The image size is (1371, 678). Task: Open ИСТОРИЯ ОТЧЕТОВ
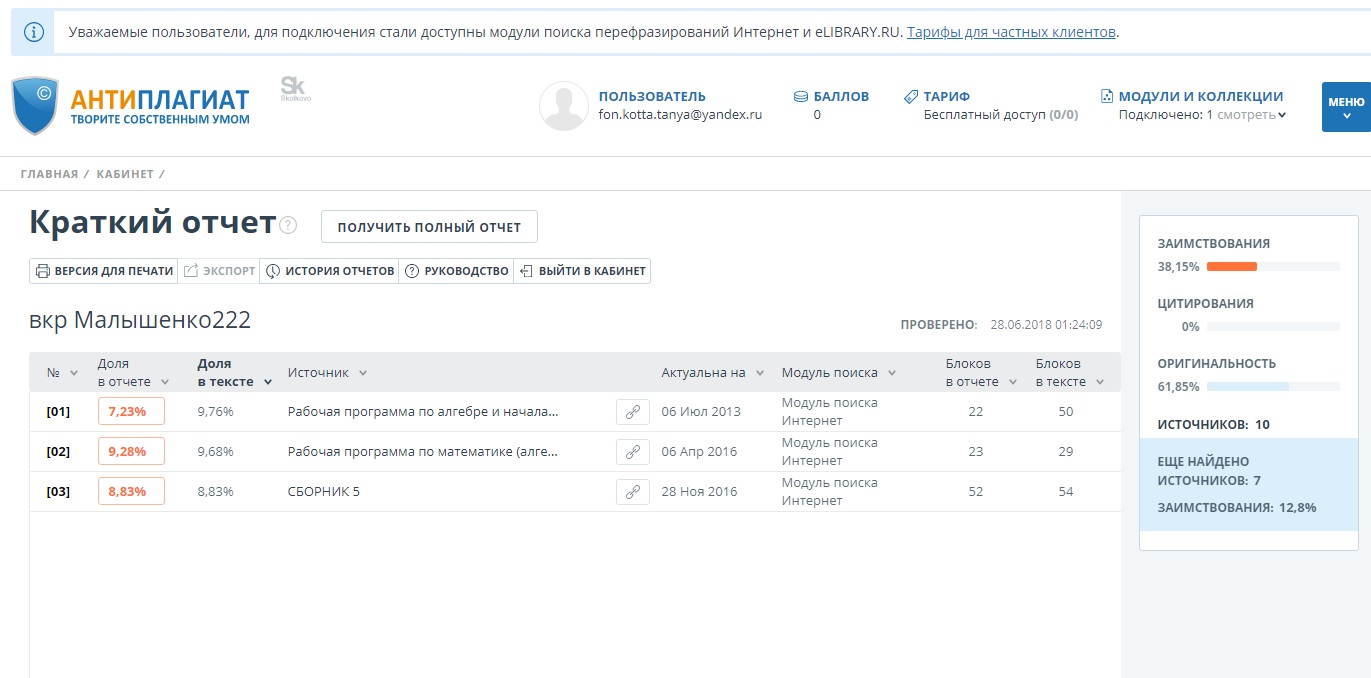pyautogui.click(x=330, y=271)
